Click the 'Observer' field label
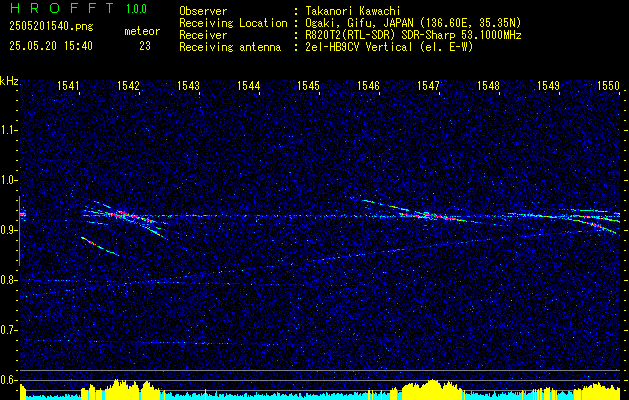The image size is (629, 400). (x=203, y=11)
